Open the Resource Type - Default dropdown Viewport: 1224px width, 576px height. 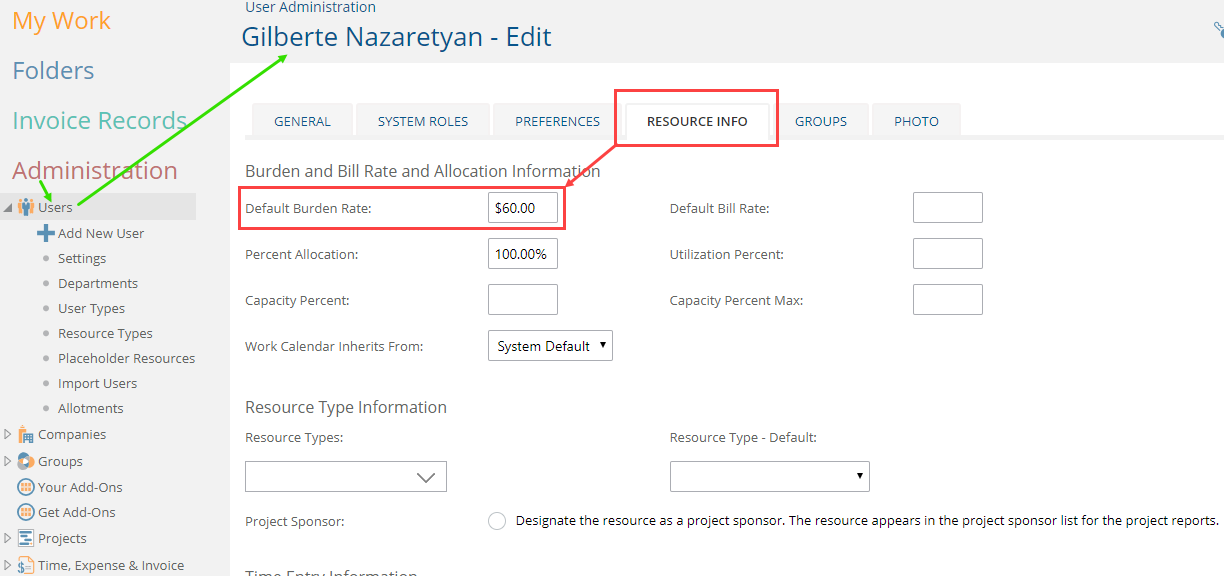[x=858, y=476]
